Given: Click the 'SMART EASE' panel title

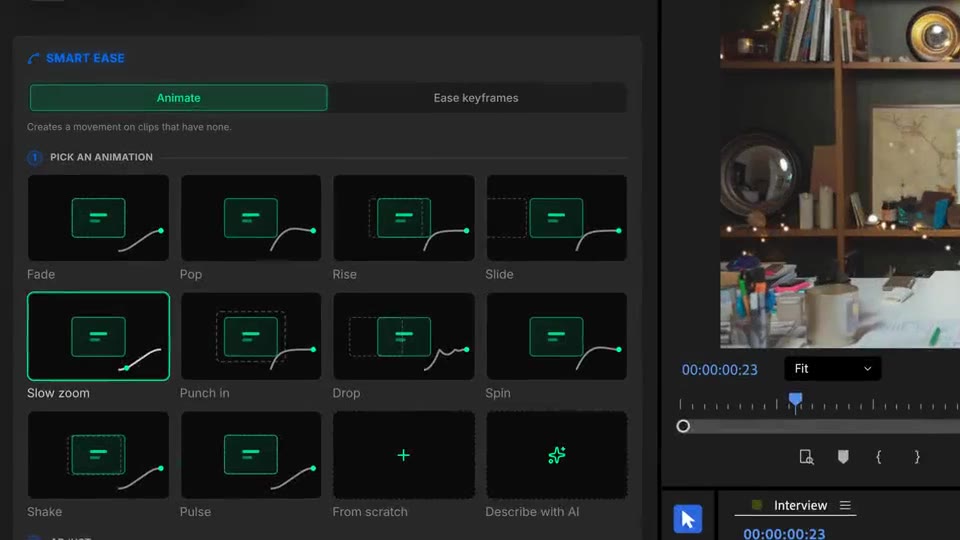Looking at the screenshot, I should 85,58.
